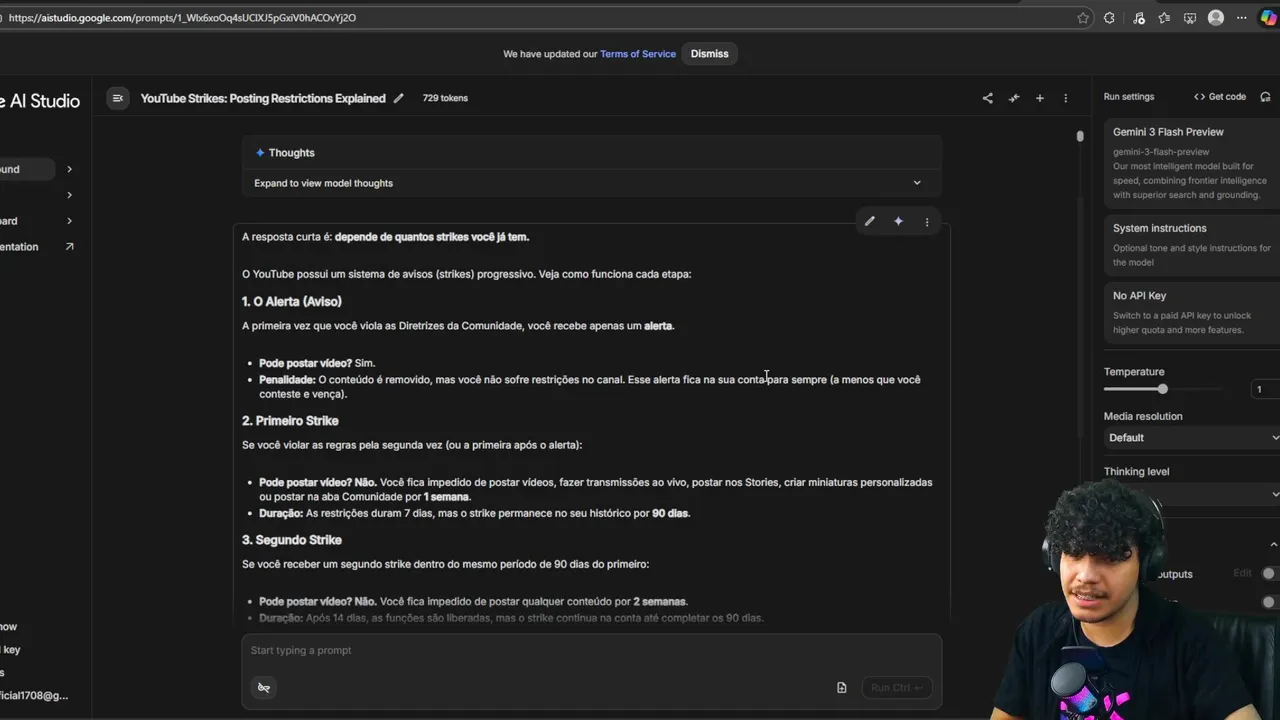The height and width of the screenshot is (720, 1280).
Task: Open the response's three-dot options menu
Action: 927,222
